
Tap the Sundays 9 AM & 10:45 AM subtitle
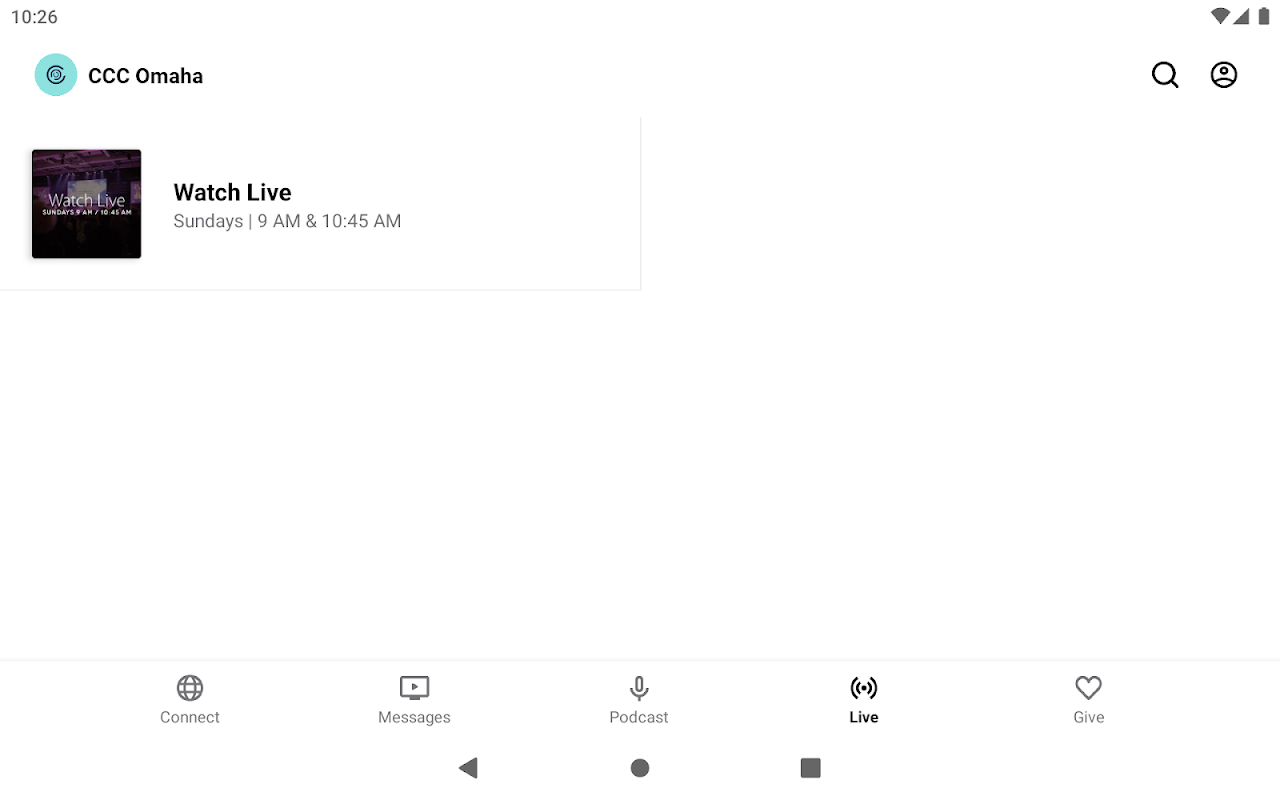click(287, 221)
